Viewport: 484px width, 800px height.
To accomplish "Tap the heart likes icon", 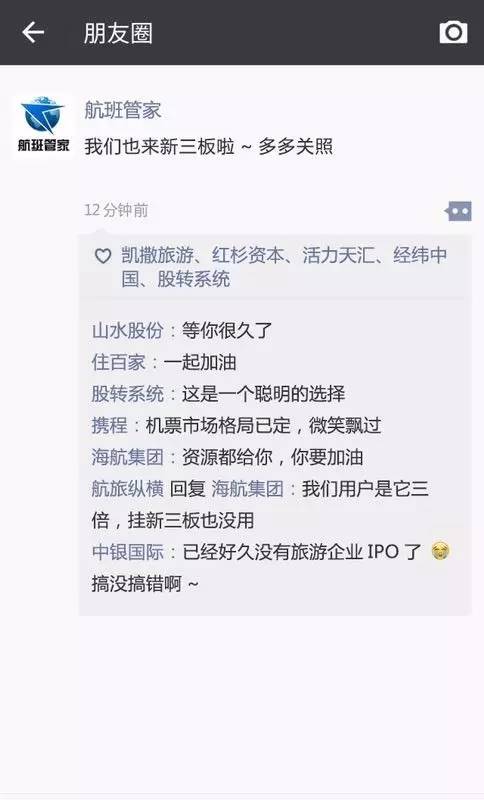I will (103, 256).
